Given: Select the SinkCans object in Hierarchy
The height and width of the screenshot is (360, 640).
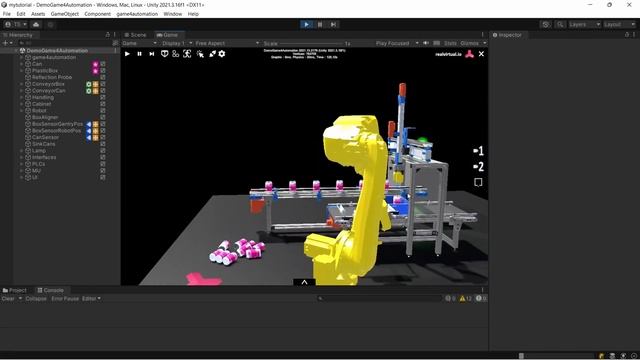Looking at the screenshot, I should (x=43, y=144).
